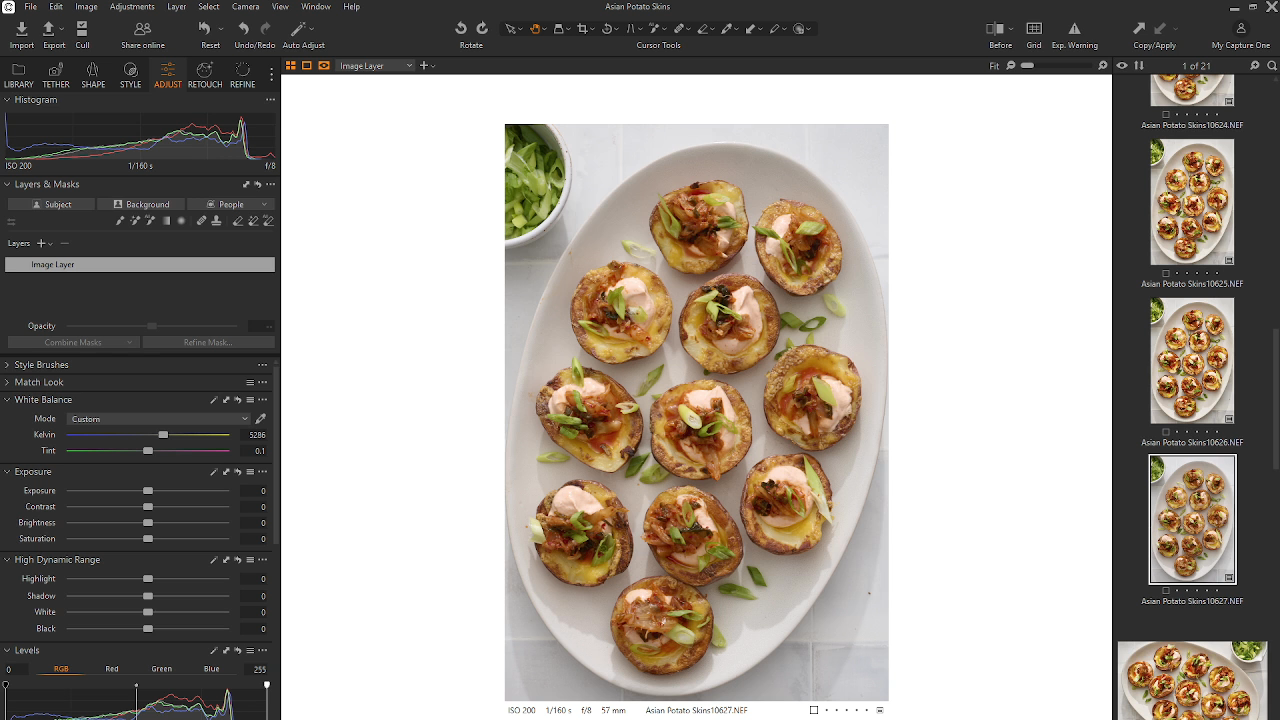Open the File menu
Viewport: 1280px width, 720px height.
tap(31, 7)
